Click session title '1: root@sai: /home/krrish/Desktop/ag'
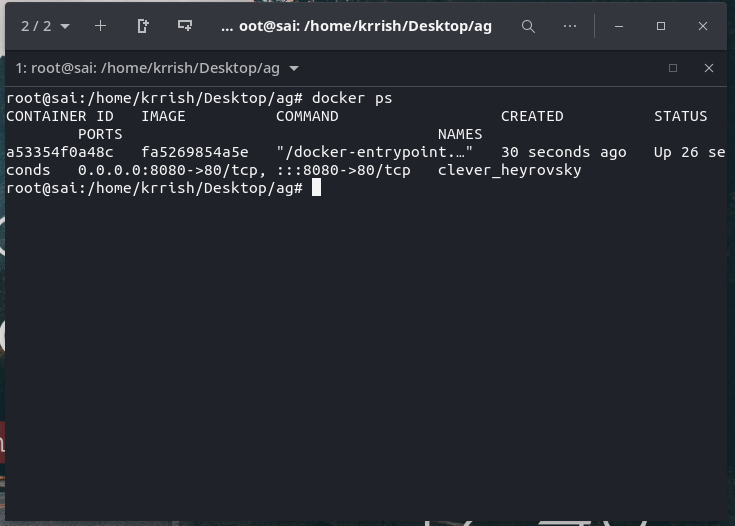Screen dimensions: 735x526 [148, 68]
